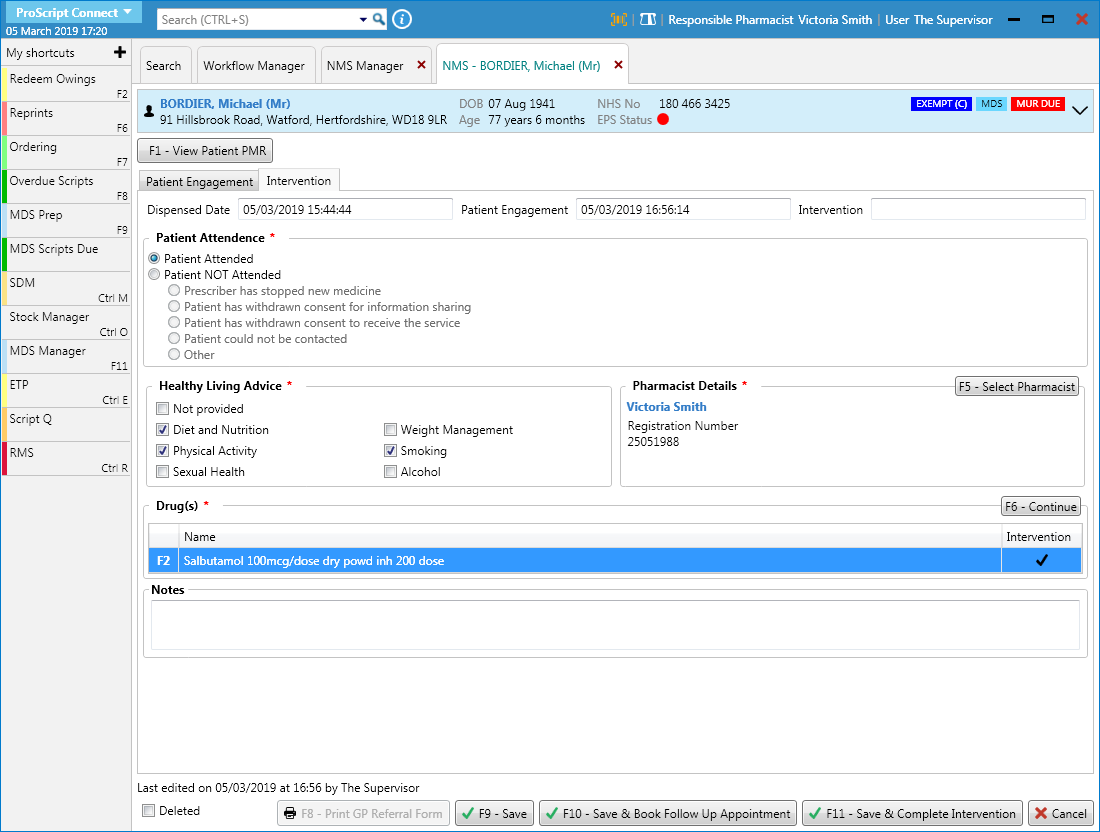This screenshot has width=1100, height=832.
Task: Close the NMS - BORDIER, Michael tab
Action: pos(618,65)
